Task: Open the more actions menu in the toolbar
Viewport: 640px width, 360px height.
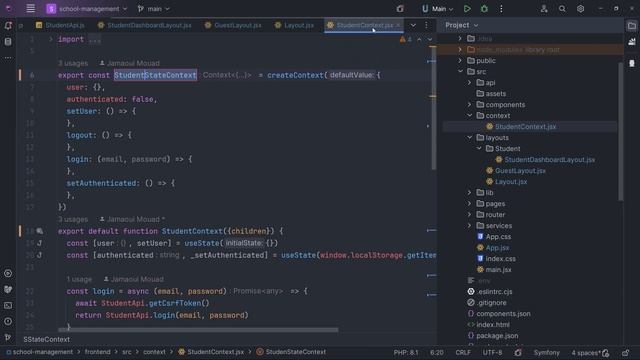Action: [x=501, y=9]
